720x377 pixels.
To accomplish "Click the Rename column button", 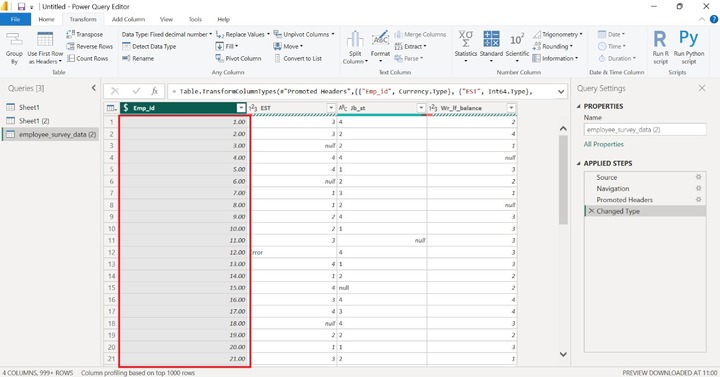I will coord(138,58).
